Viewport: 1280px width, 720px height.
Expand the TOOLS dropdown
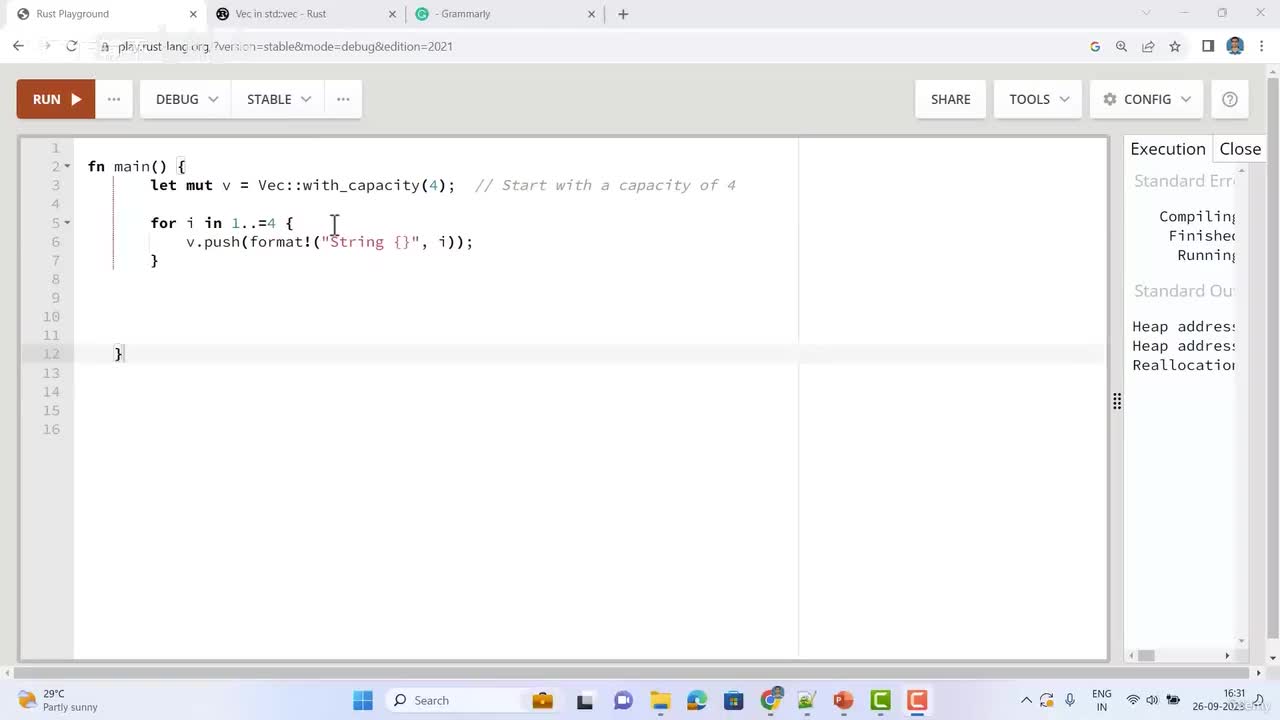coord(1039,99)
